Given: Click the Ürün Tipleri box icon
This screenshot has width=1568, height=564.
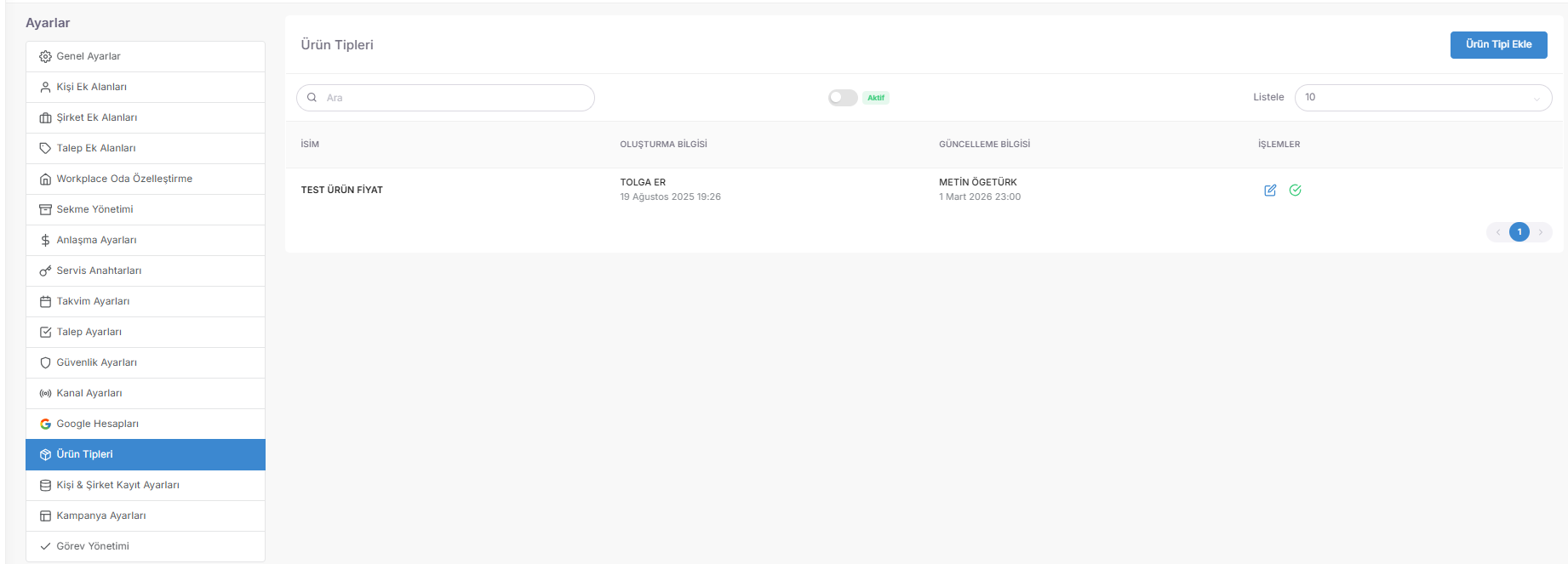Looking at the screenshot, I should [x=45, y=454].
